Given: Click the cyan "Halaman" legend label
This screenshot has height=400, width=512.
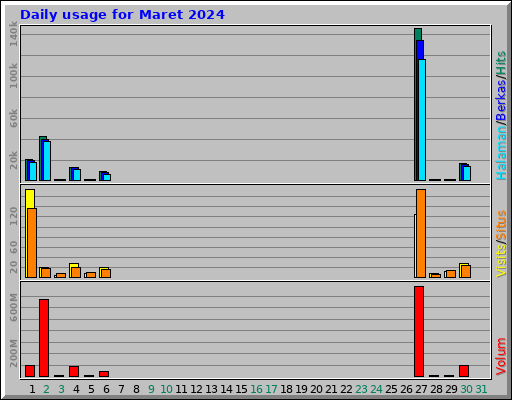Looking at the screenshot, I should click(501, 152).
